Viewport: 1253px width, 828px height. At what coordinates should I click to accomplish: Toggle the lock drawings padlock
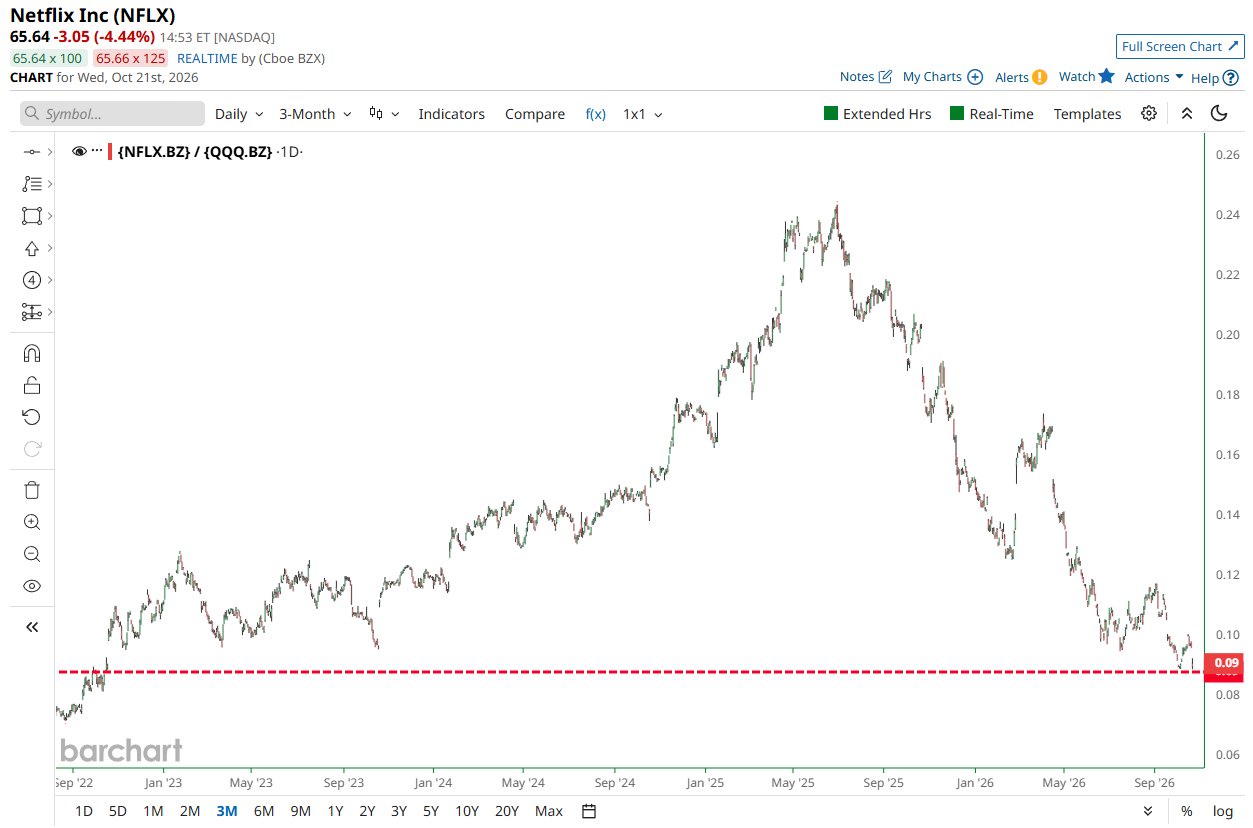pyautogui.click(x=31, y=386)
